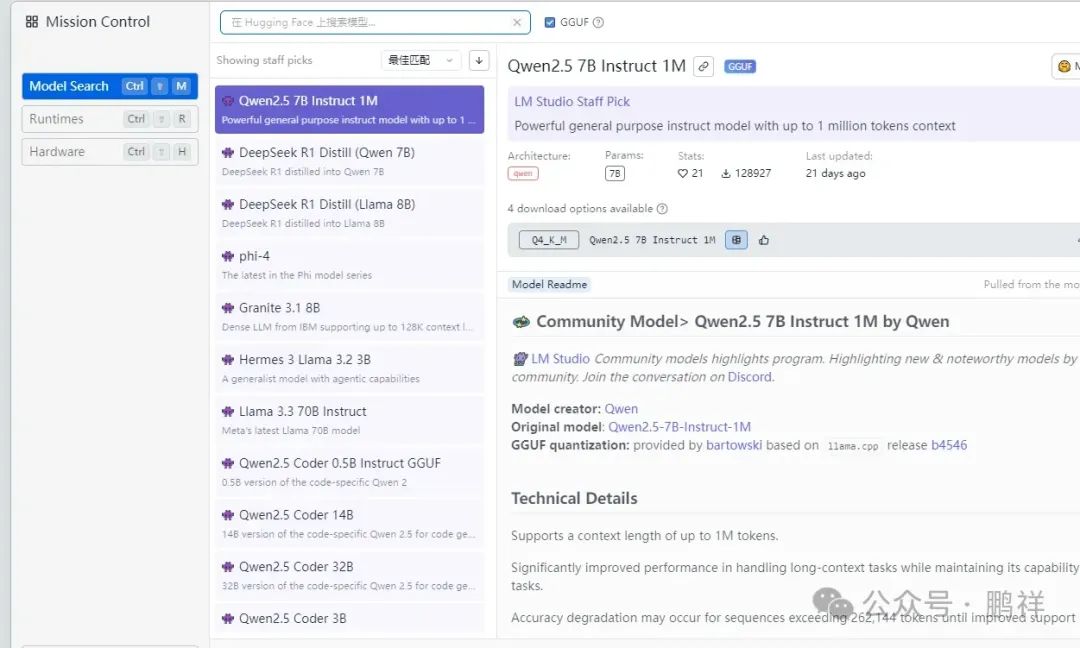Toggle the GGUF checkbox
Image resolution: width=1080 pixels, height=648 pixels.
tap(550, 22)
